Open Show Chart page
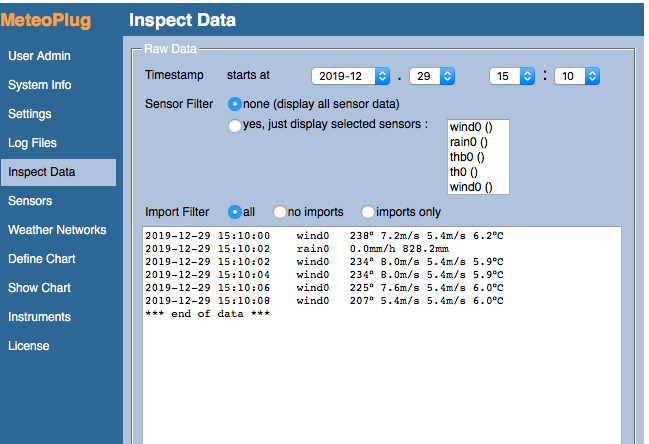Image resolution: width=649 pixels, height=444 pixels. [x=39, y=288]
